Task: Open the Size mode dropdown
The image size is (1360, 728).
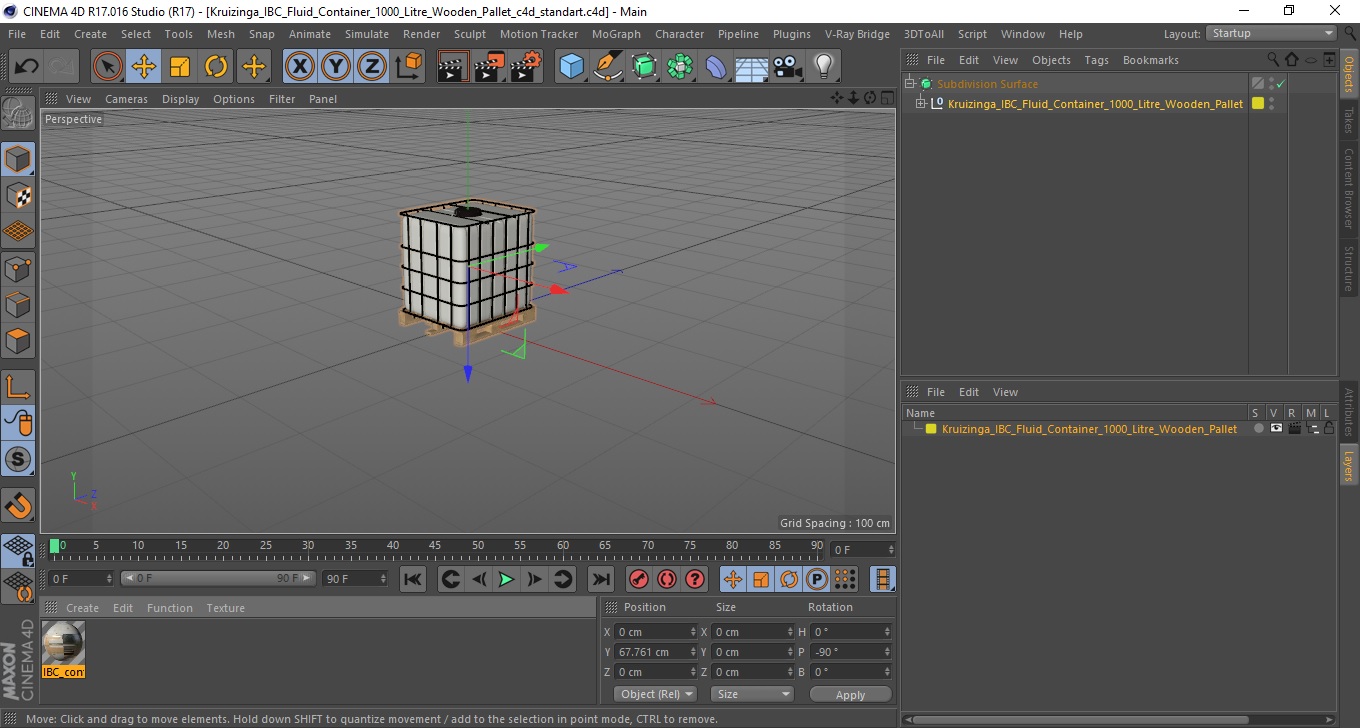Action: click(752, 694)
